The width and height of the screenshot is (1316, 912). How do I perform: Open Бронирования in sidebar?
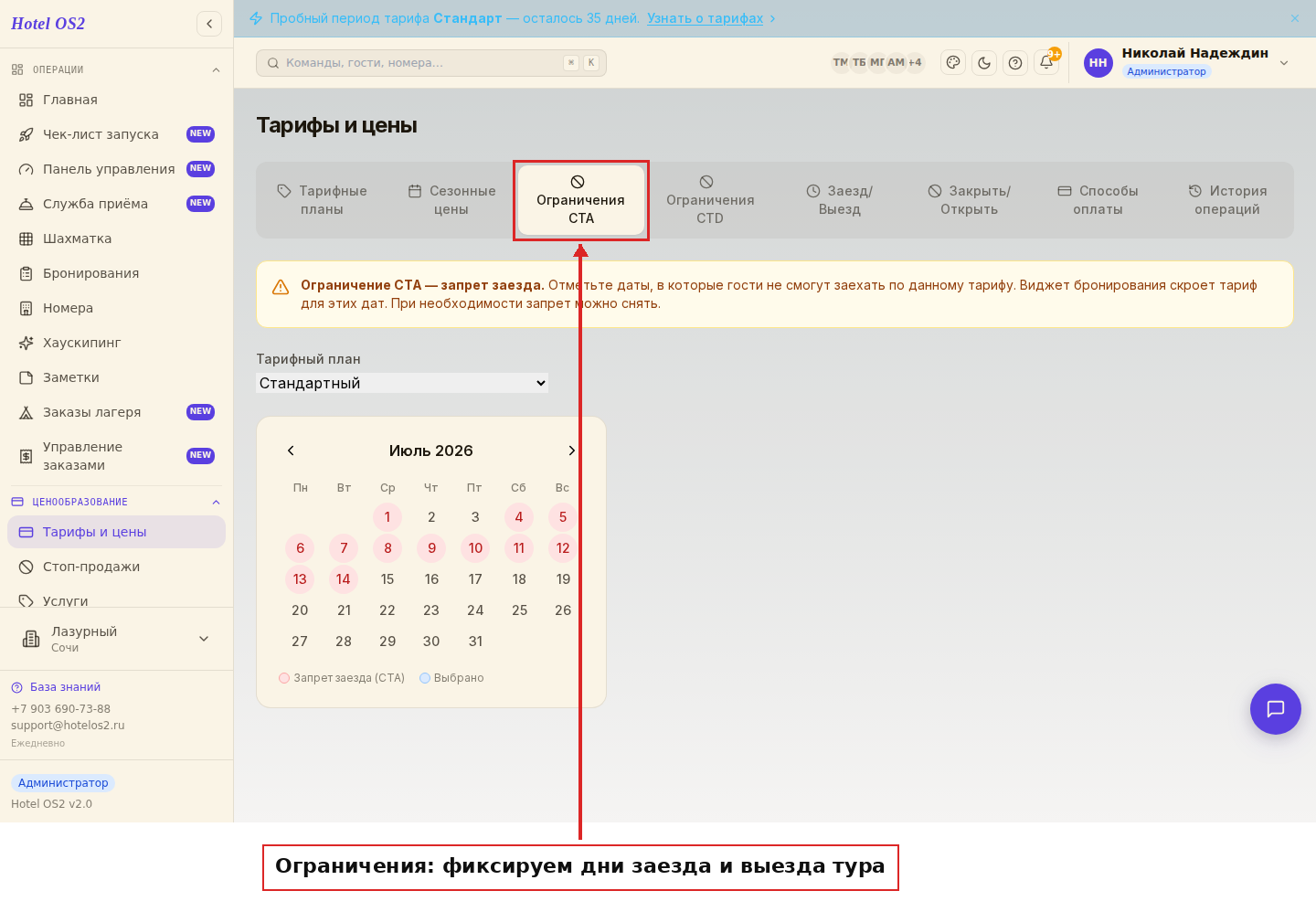point(116,273)
